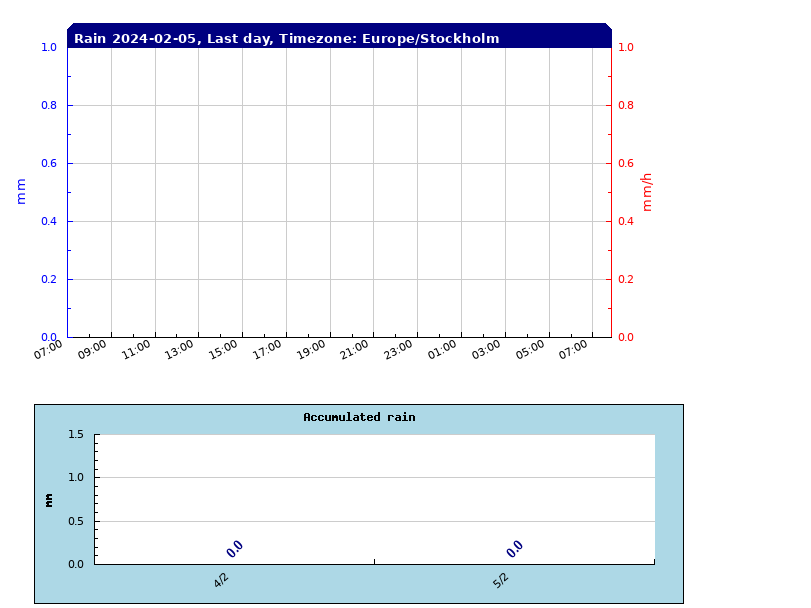811x608 pixels.
Task: Click the "4/2" date label
Action: coord(221,581)
